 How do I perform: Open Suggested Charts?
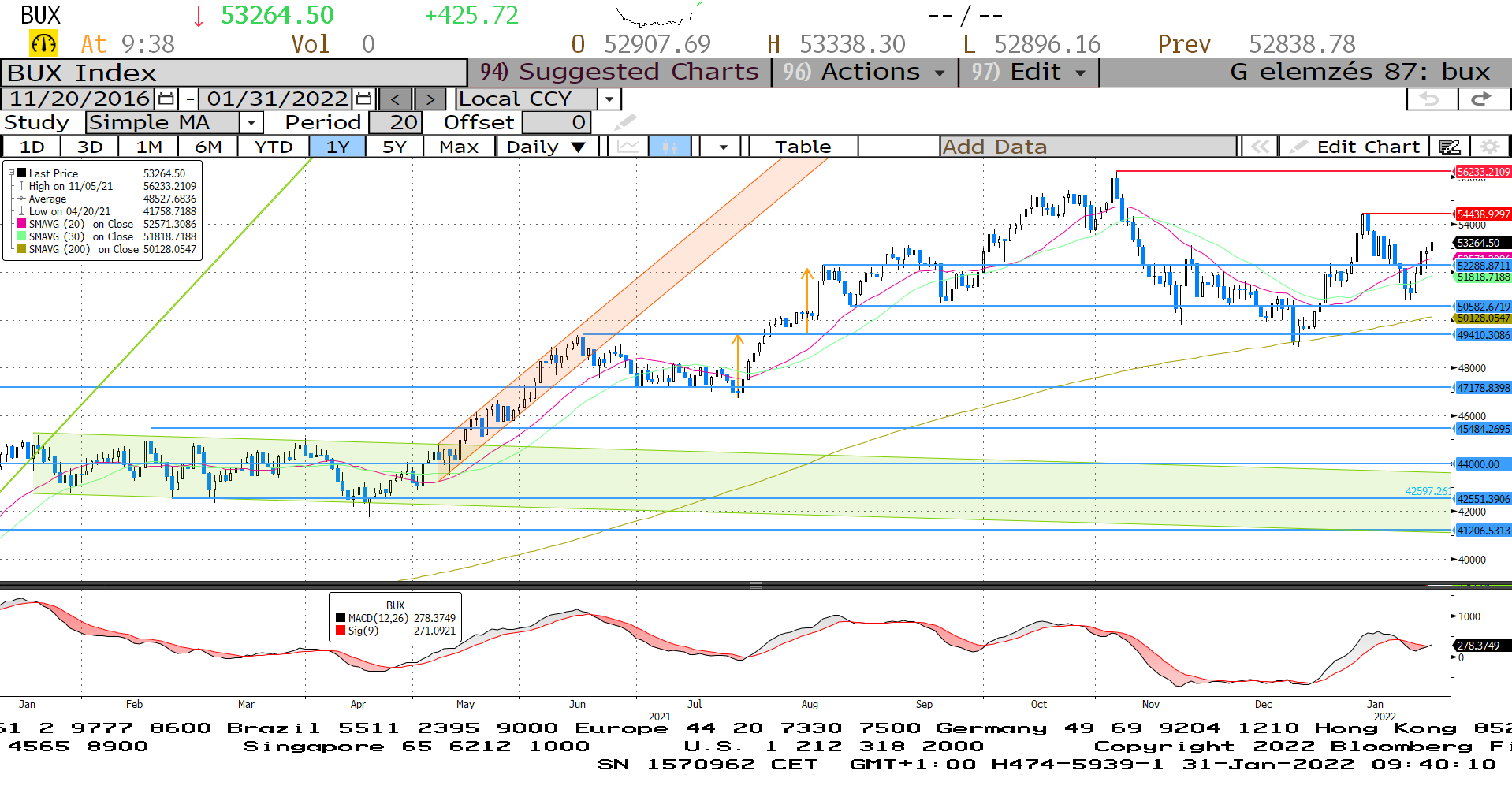pos(620,72)
